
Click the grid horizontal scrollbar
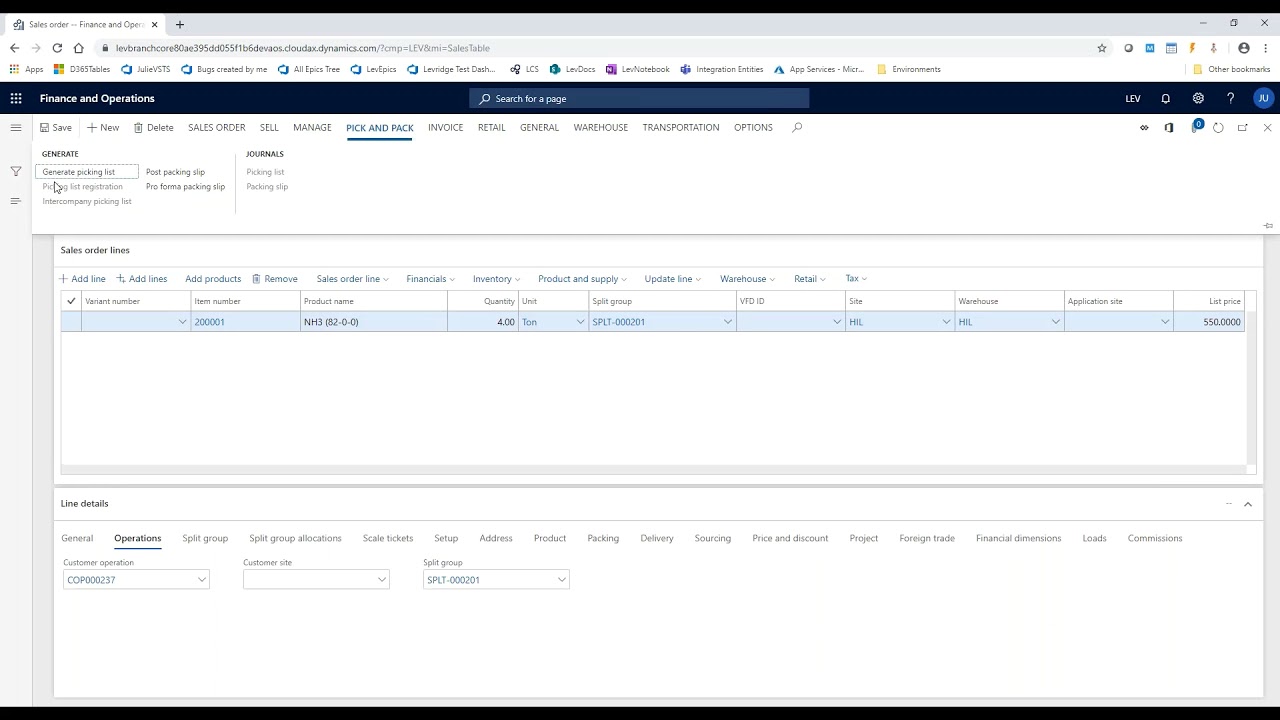653,469
